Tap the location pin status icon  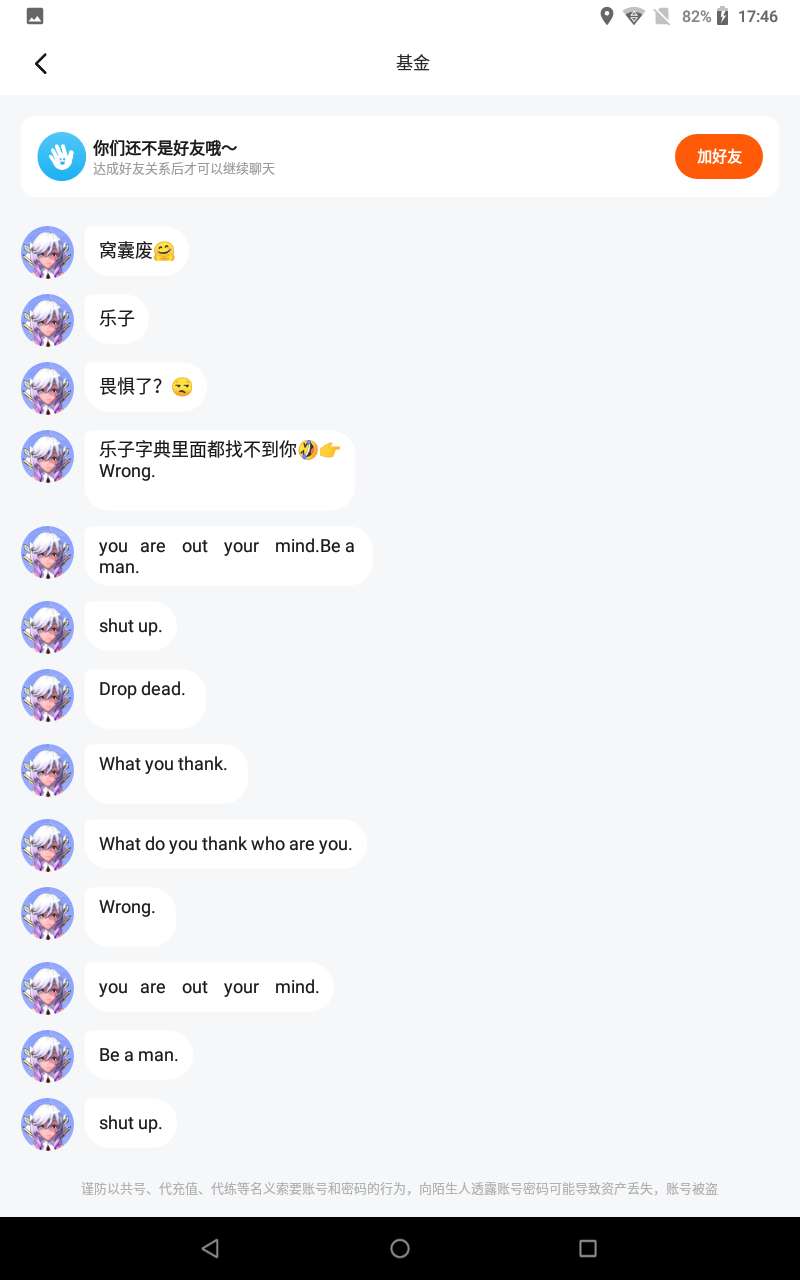pyautogui.click(x=606, y=16)
